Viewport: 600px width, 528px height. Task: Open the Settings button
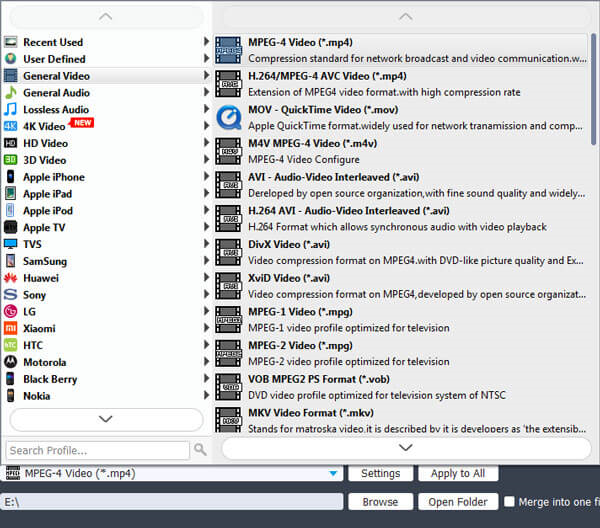pos(380,473)
